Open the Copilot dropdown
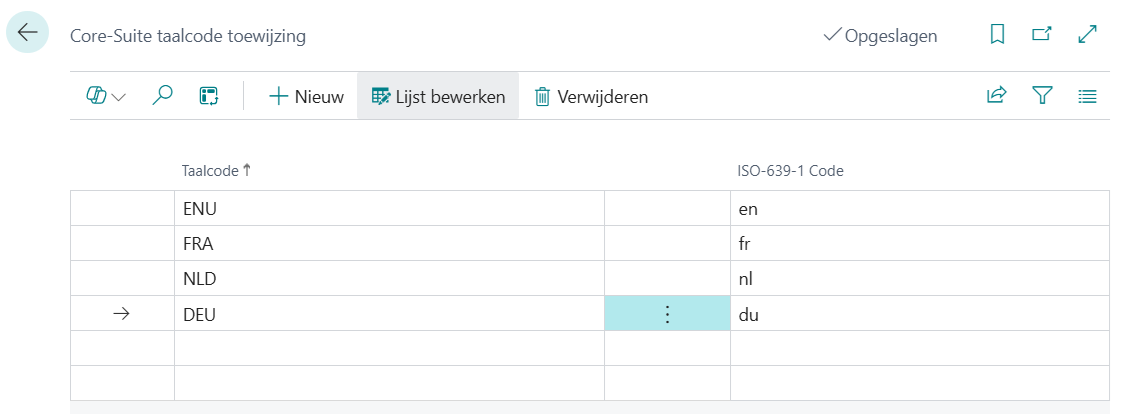The image size is (1140, 414). coord(106,96)
